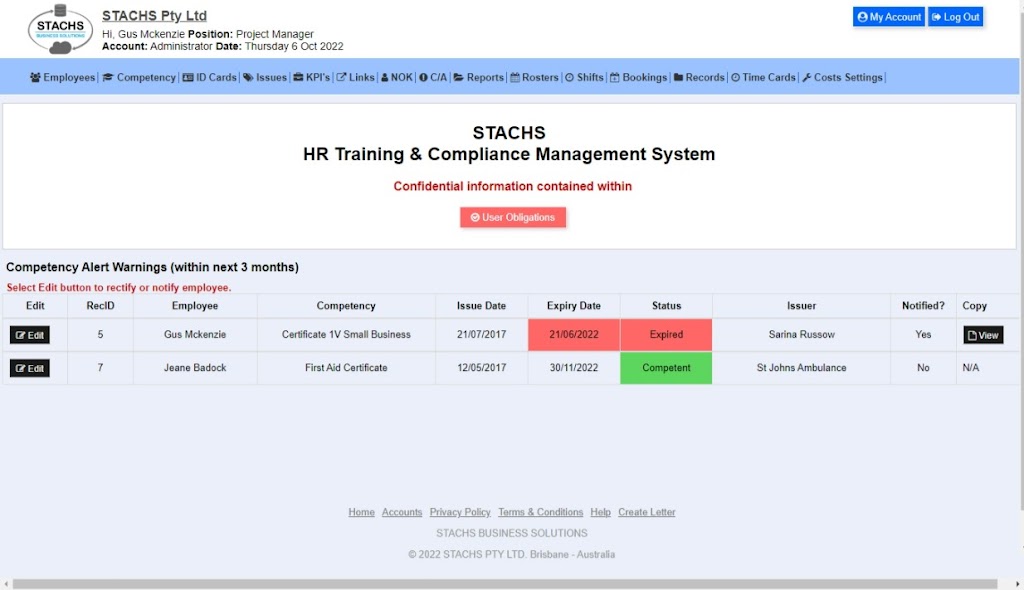This screenshot has width=1024, height=590.
Task: Click the Sarina Russow issuer cell
Action: [801, 335]
